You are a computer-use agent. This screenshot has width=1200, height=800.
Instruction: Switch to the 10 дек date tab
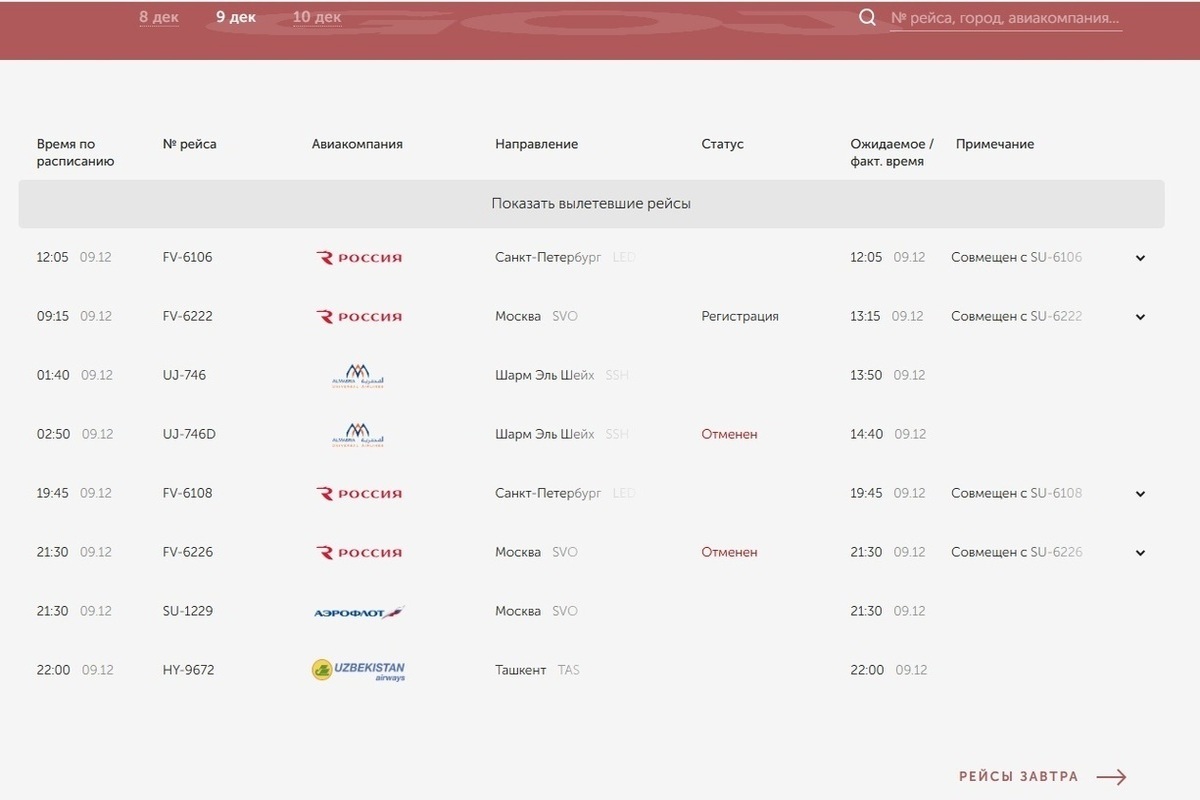pos(317,18)
